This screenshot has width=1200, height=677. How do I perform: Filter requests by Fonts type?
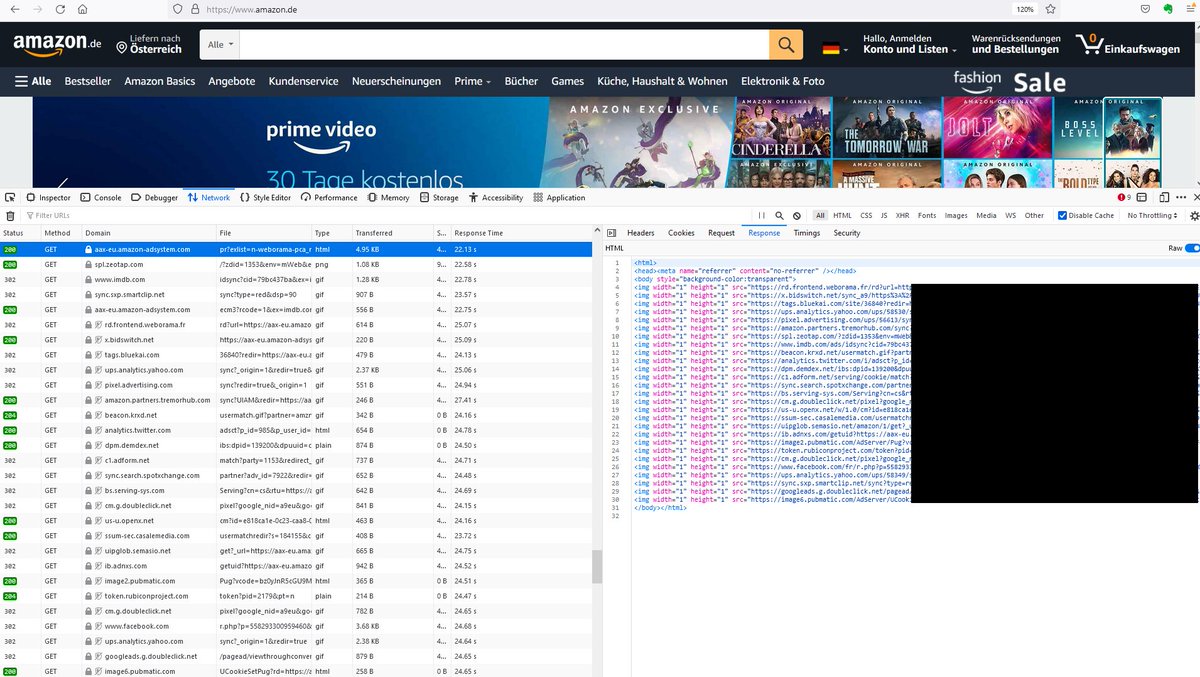coord(927,215)
